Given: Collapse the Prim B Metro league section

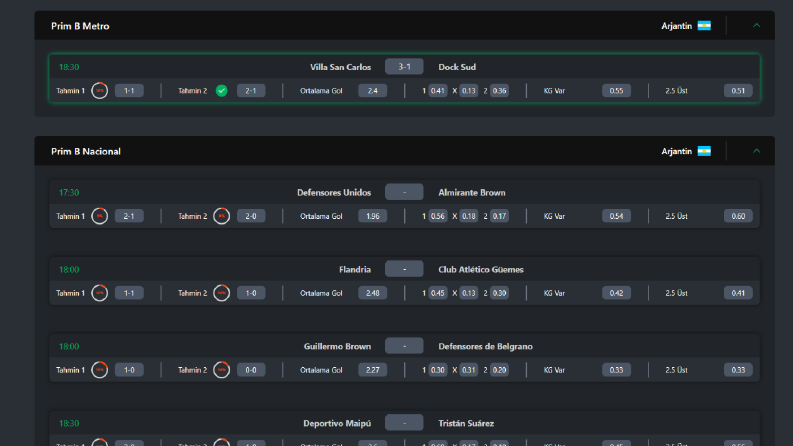Looking at the screenshot, I should [x=756, y=25].
